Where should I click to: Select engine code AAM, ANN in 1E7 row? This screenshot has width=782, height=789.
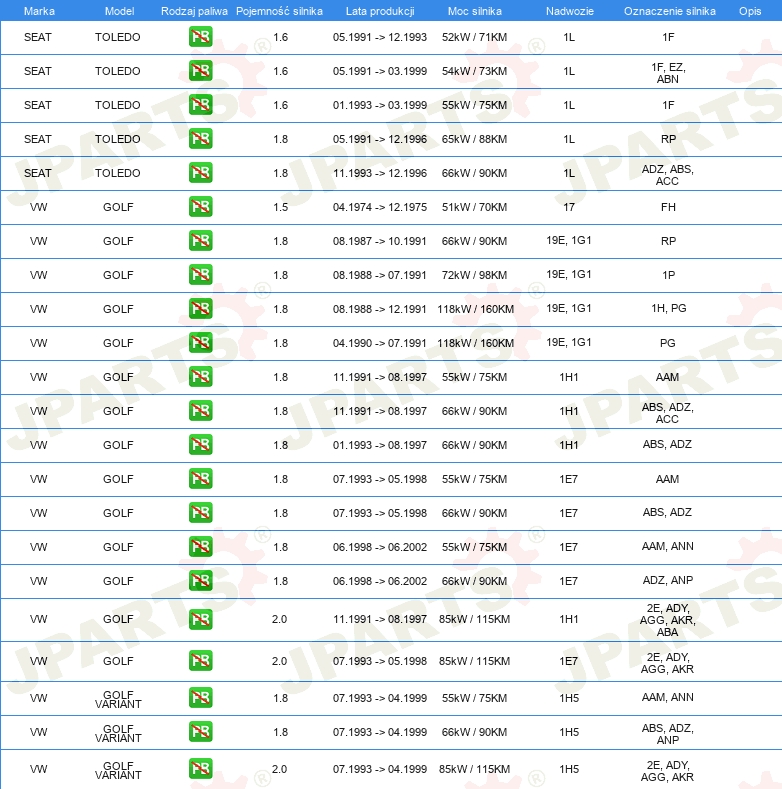(668, 546)
